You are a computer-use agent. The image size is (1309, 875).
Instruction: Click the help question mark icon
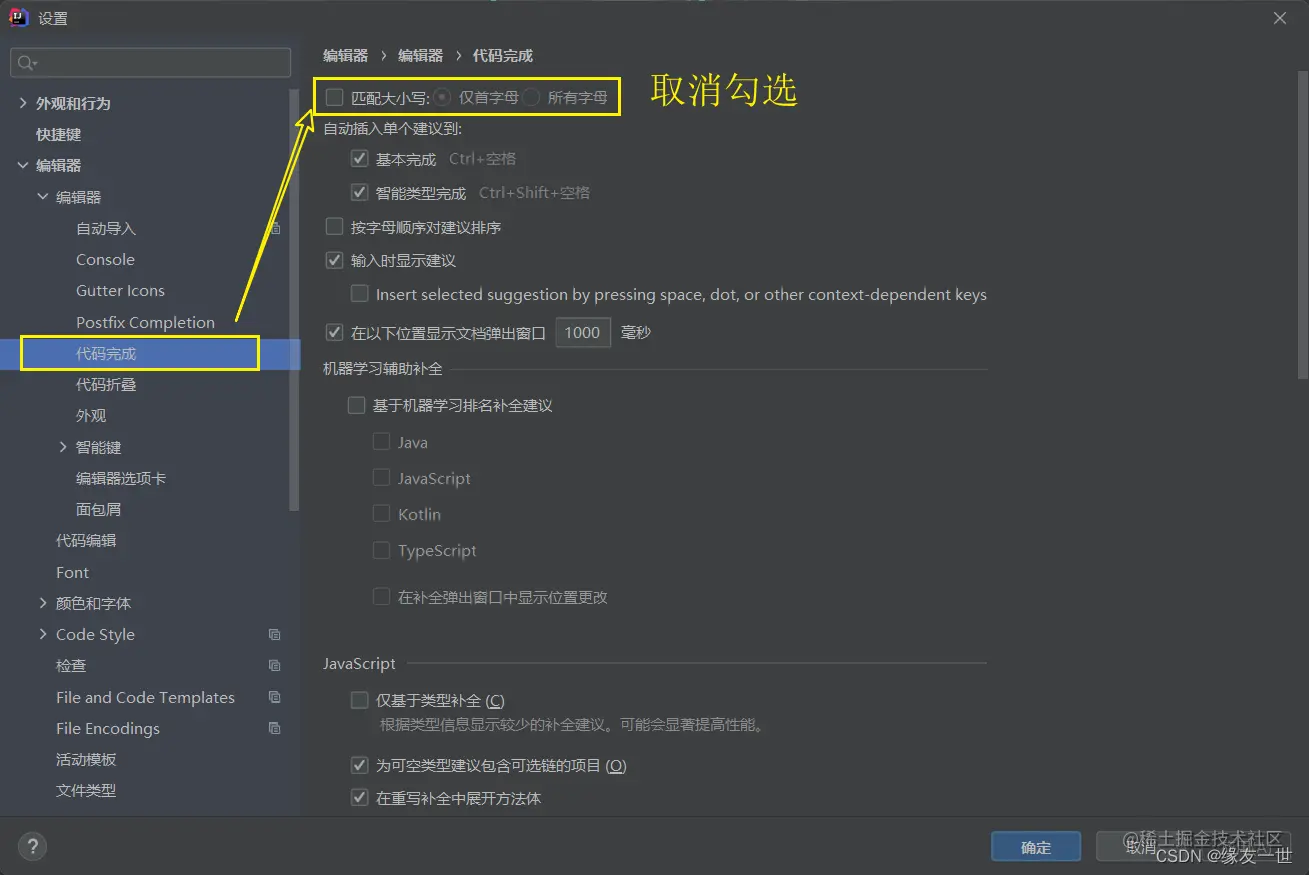point(31,846)
